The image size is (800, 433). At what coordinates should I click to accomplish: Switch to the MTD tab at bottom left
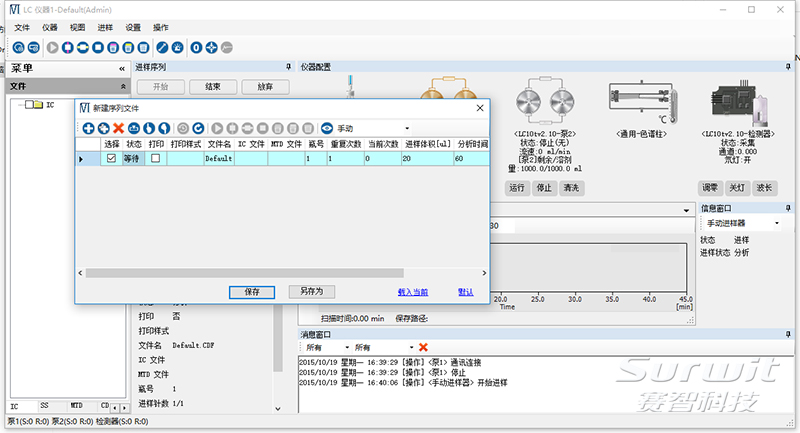[x=76, y=406]
